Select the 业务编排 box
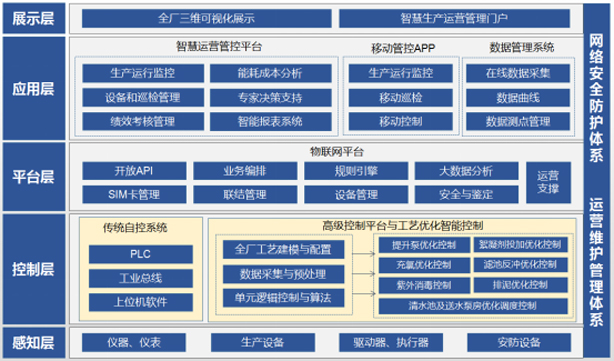 (x=245, y=171)
